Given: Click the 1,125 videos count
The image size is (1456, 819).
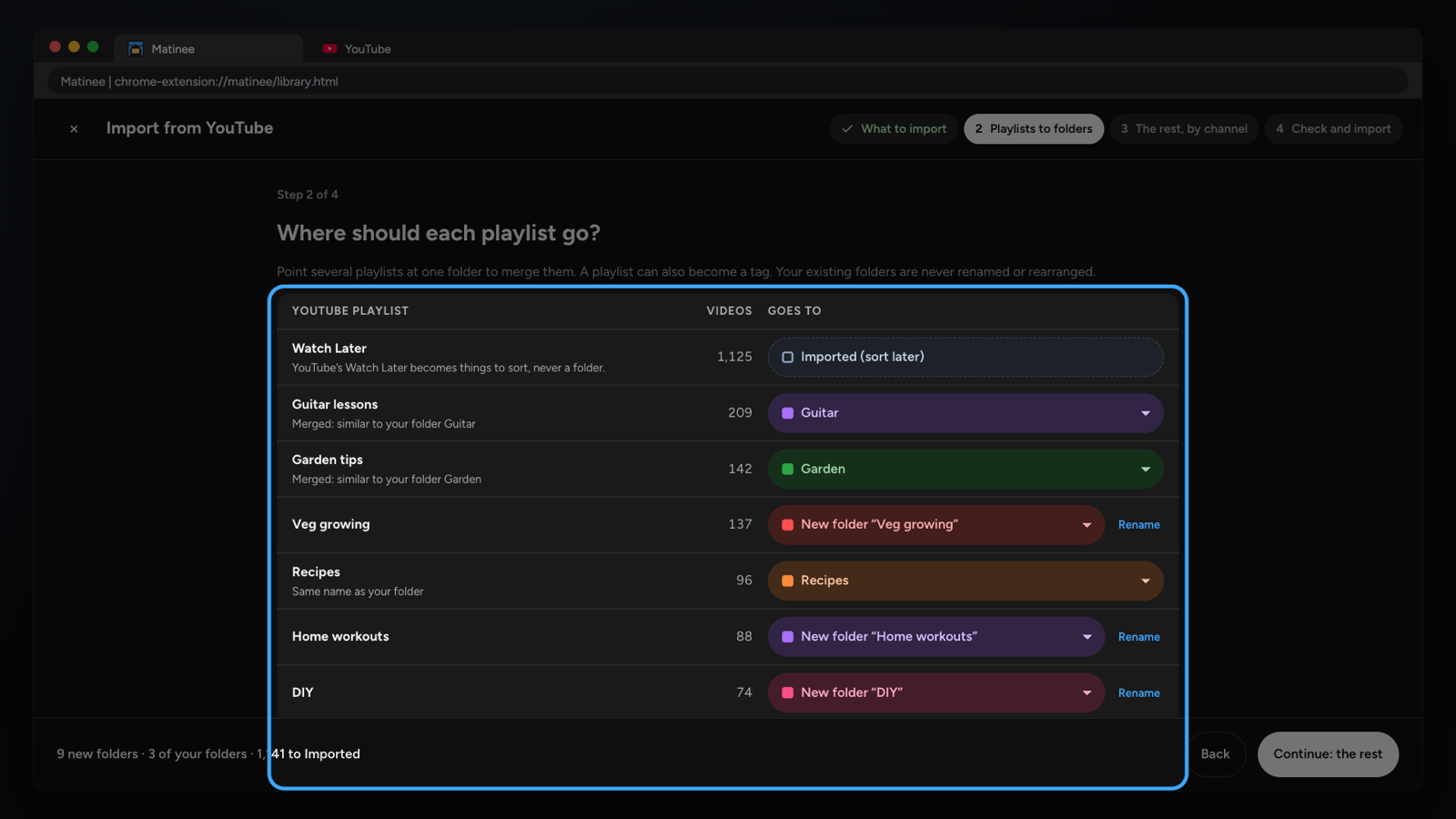Looking at the screenshot, I should point(734,357).
